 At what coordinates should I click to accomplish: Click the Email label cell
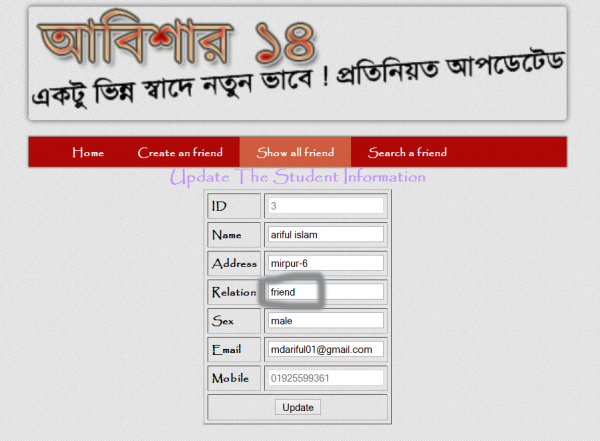[x=234, y=350]
